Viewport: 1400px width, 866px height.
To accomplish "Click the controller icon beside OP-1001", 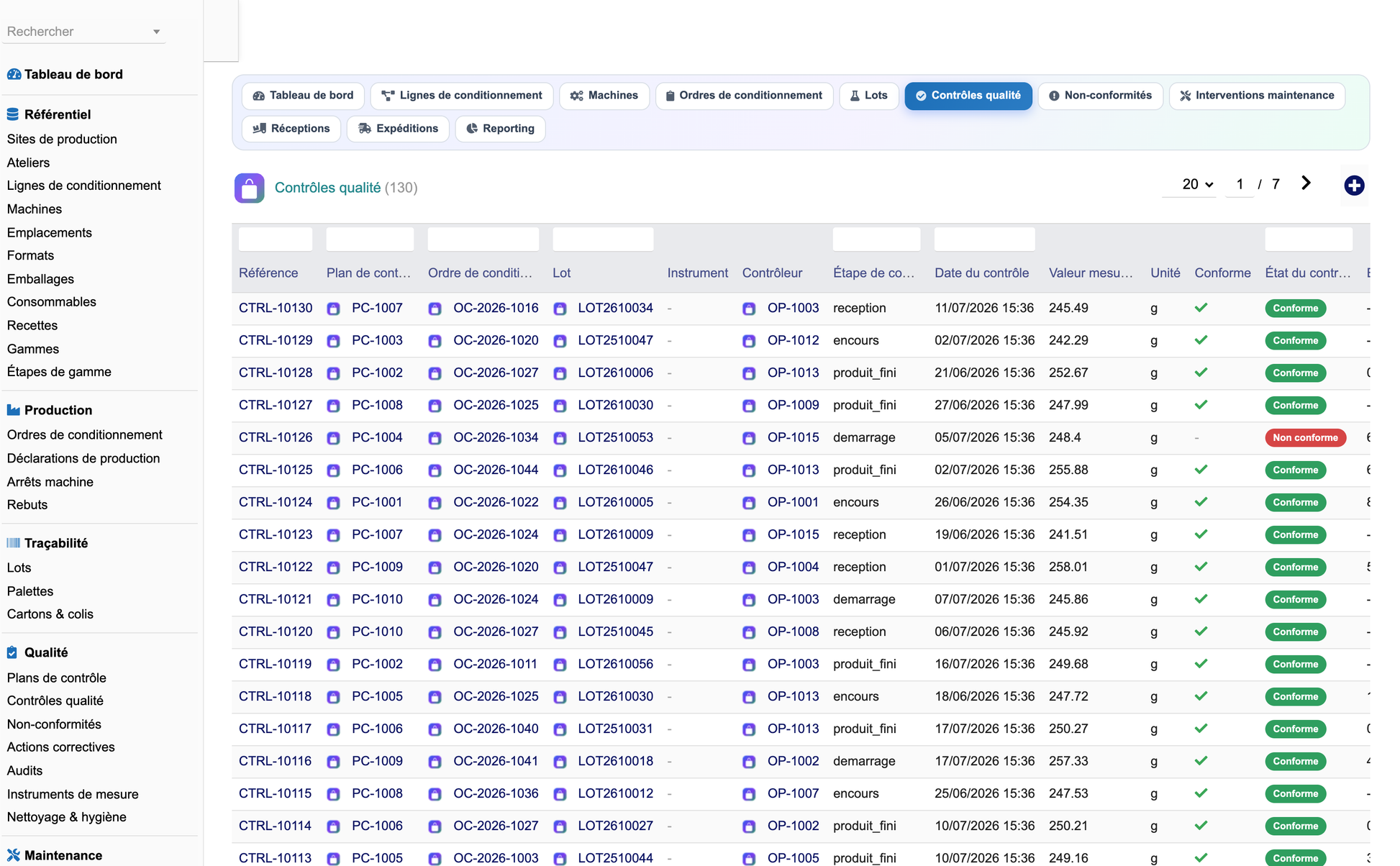I will click(x=749, y=503).
